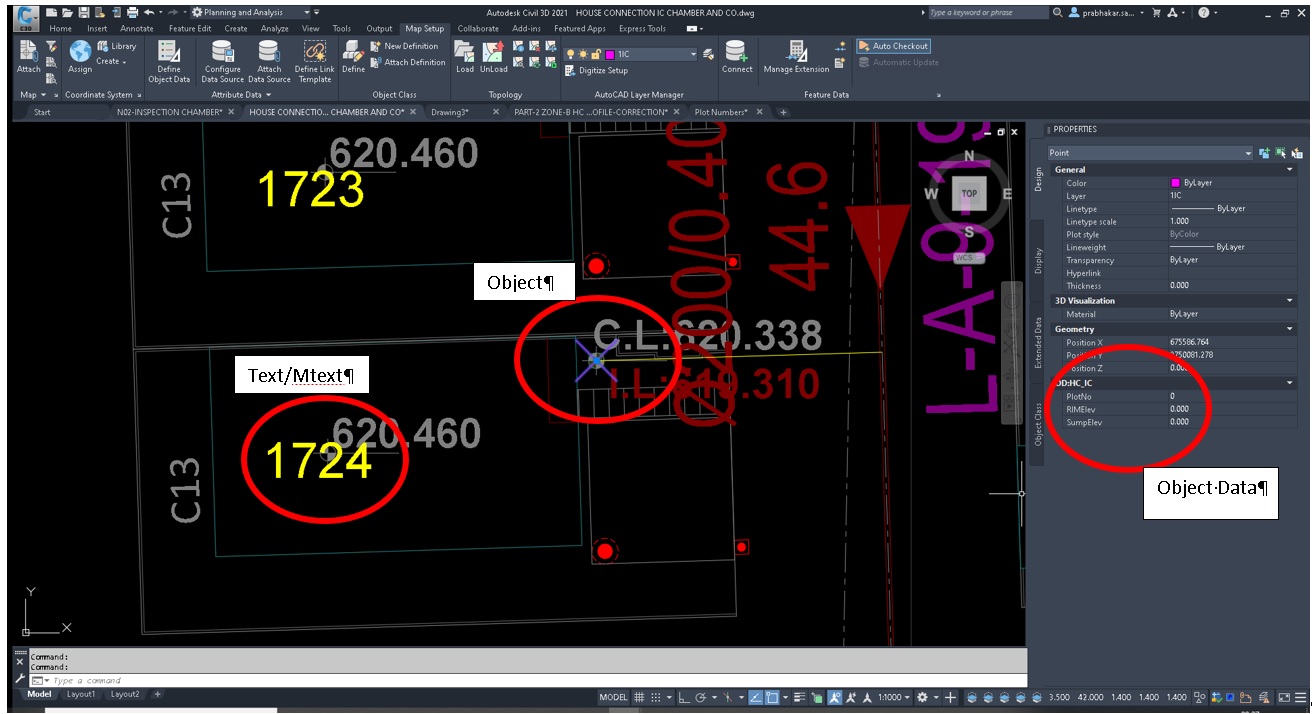This screenshot has width=1312, height=714.
Task: Open the Create coordinate system button
Action: 110,61
